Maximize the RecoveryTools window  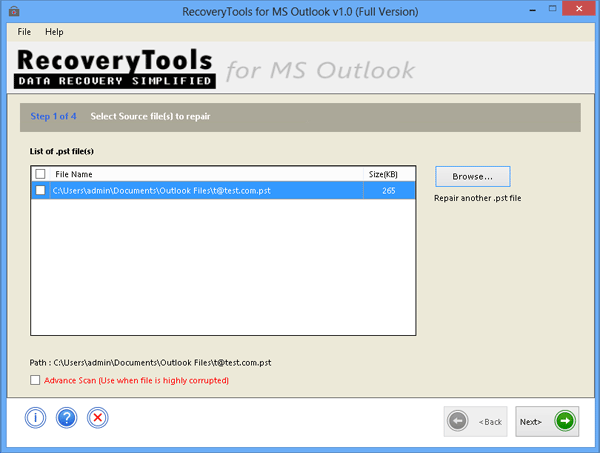[552, 8]
